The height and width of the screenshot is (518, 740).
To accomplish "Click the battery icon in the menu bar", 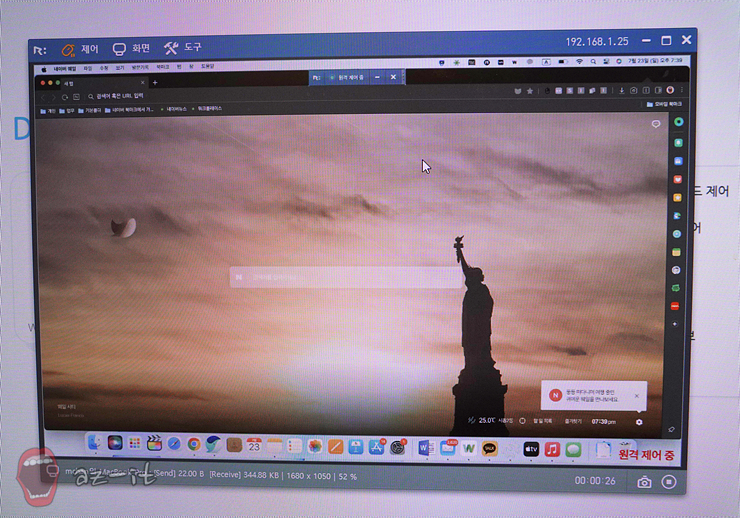I will (562, 62).
